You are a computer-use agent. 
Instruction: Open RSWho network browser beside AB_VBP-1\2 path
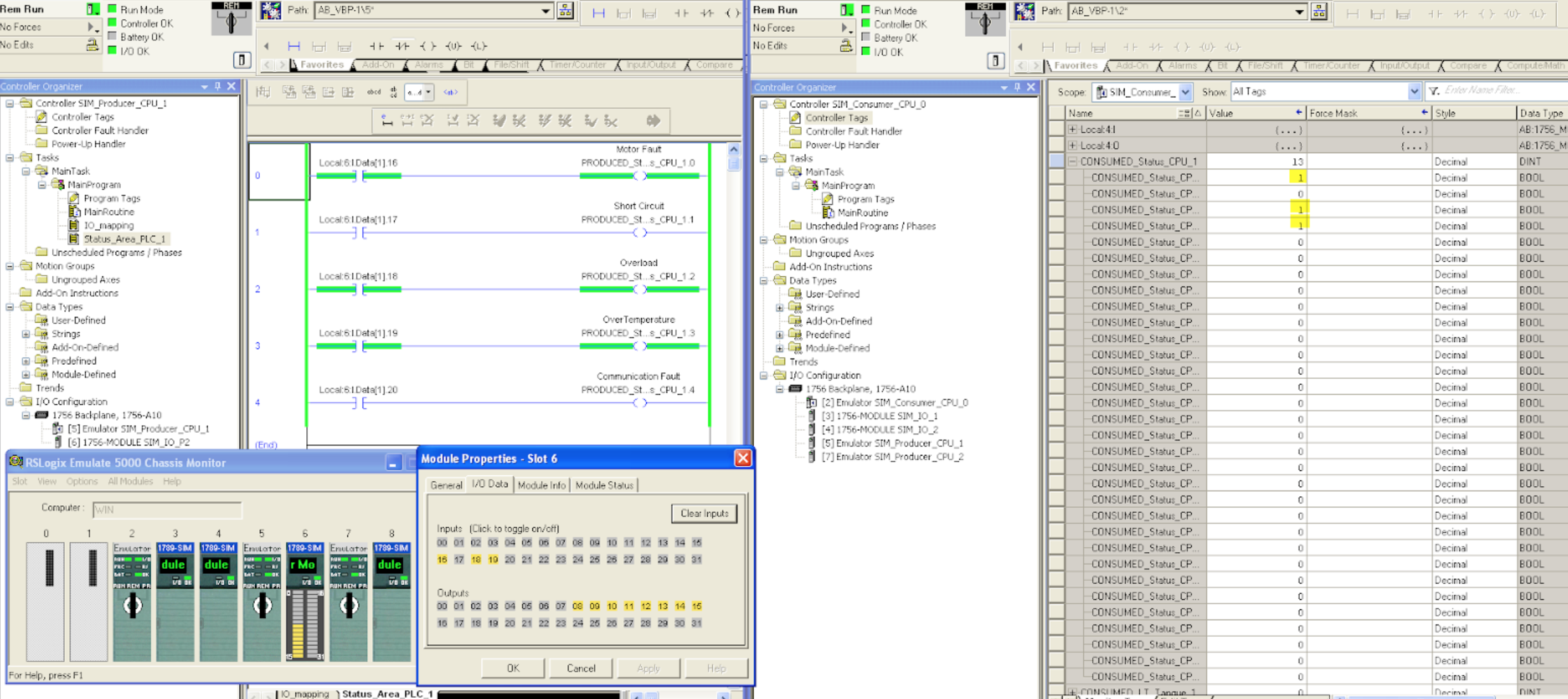[1319, 11]
